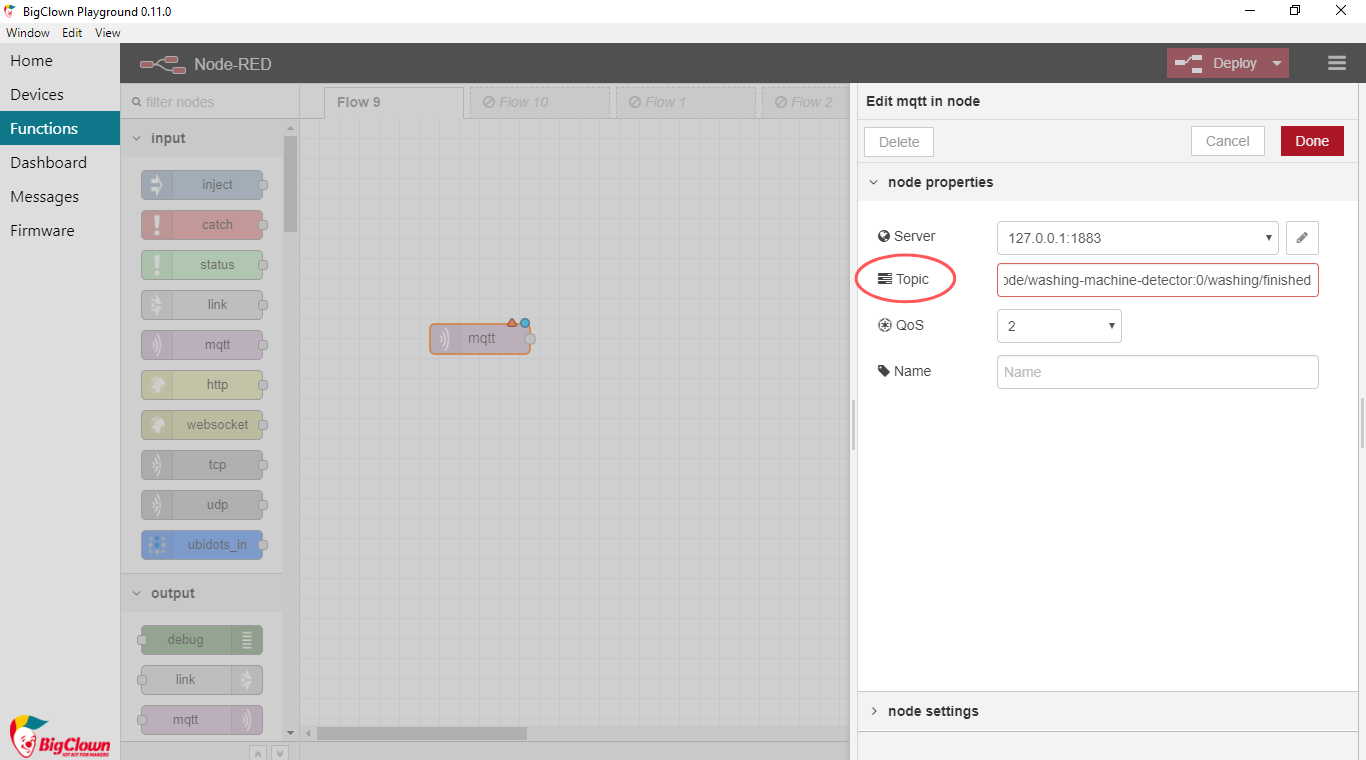Collapse the input palette category
Viewport: 1366px width, 760px height.
point(201,138)
